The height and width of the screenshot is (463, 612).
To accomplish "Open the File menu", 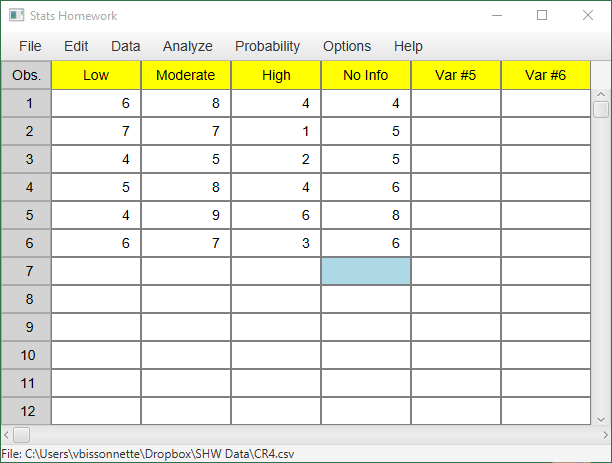I will 30,46.
